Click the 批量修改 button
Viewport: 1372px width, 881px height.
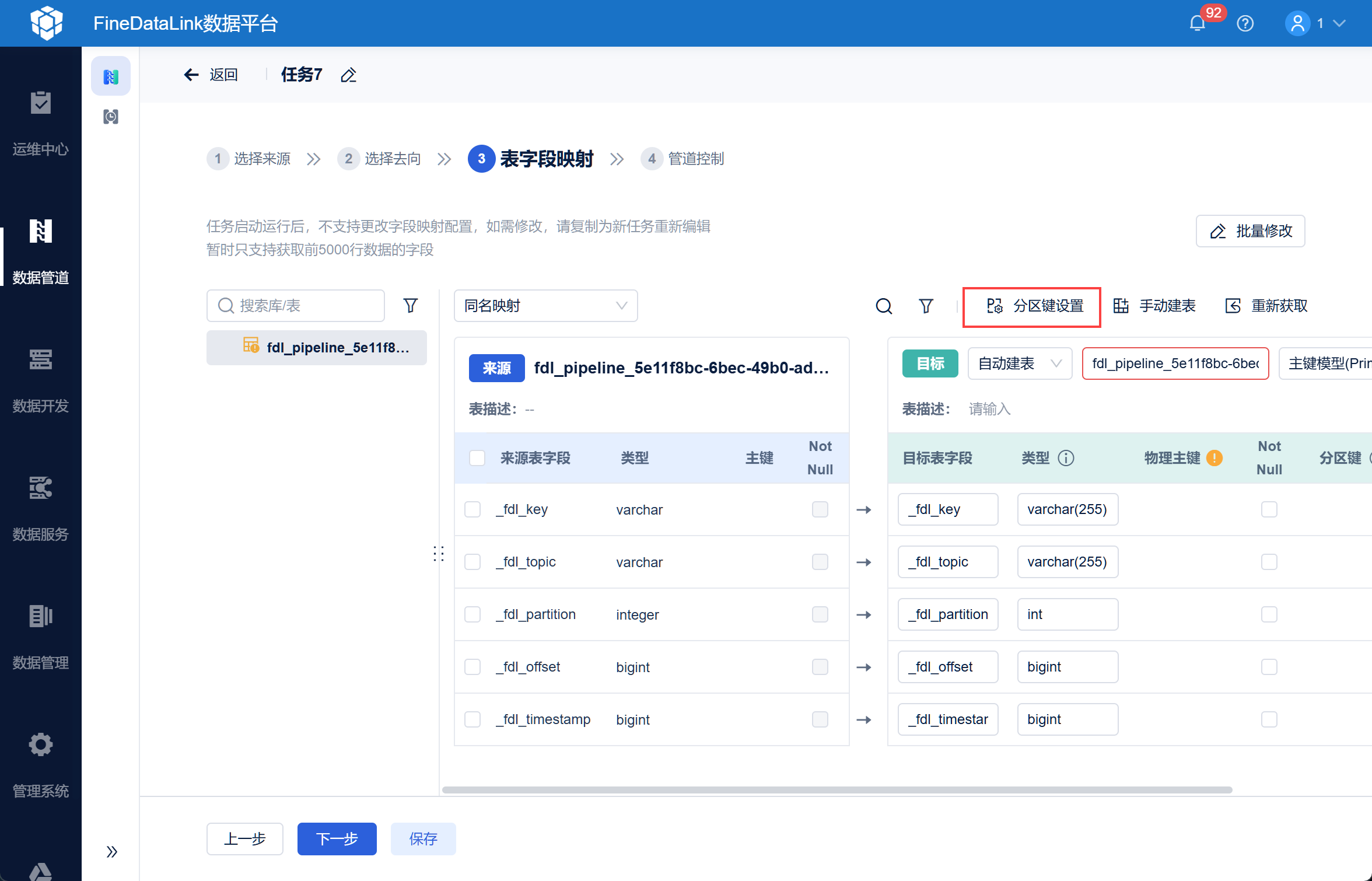click(x=1251, y=231)
